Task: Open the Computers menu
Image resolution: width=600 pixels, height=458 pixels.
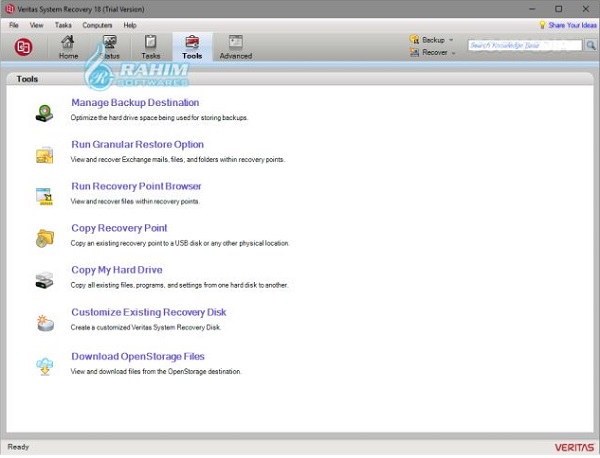Action: (x=97, y=25)
